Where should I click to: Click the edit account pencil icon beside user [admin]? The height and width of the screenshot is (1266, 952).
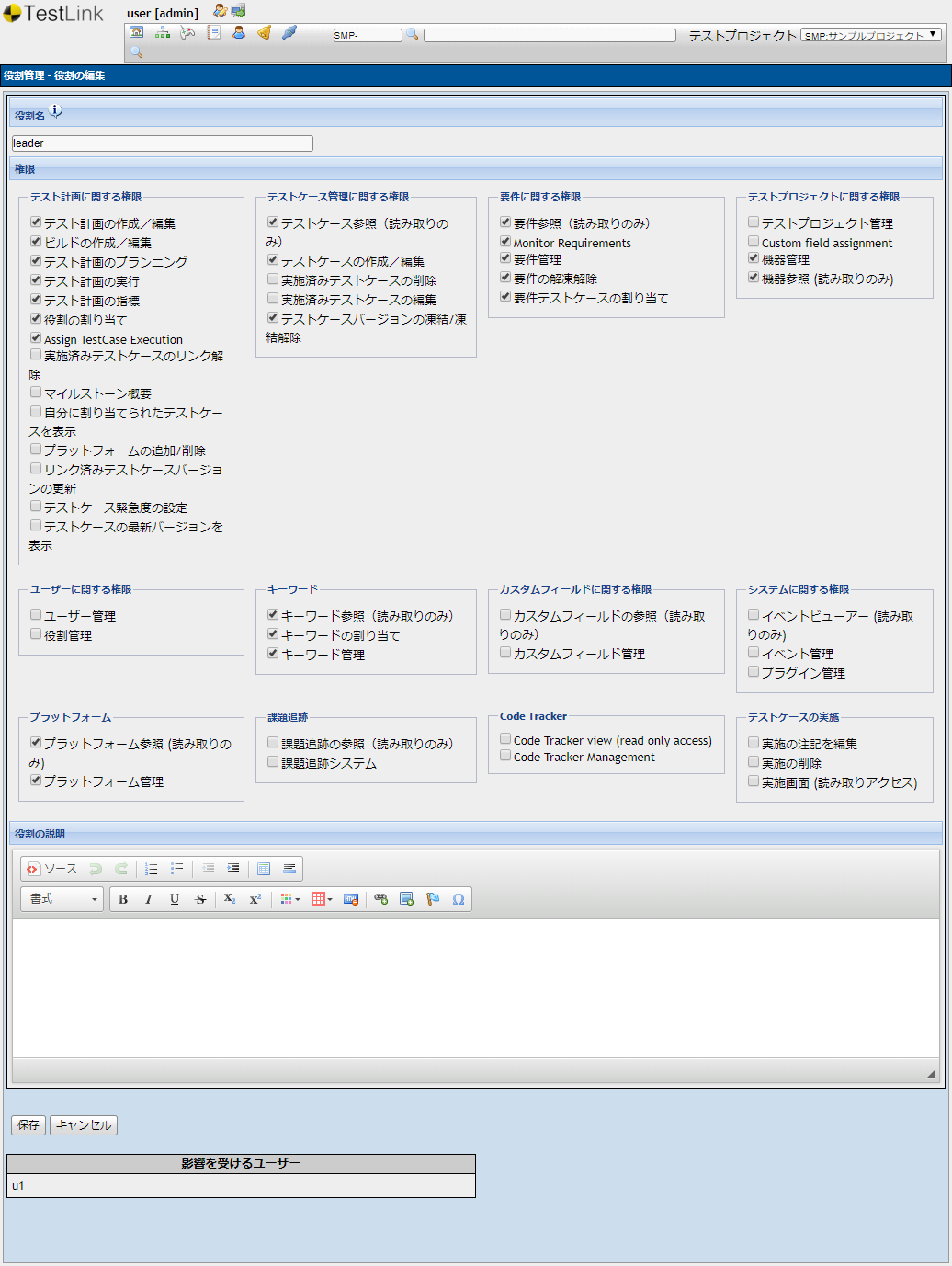point(219,11)
